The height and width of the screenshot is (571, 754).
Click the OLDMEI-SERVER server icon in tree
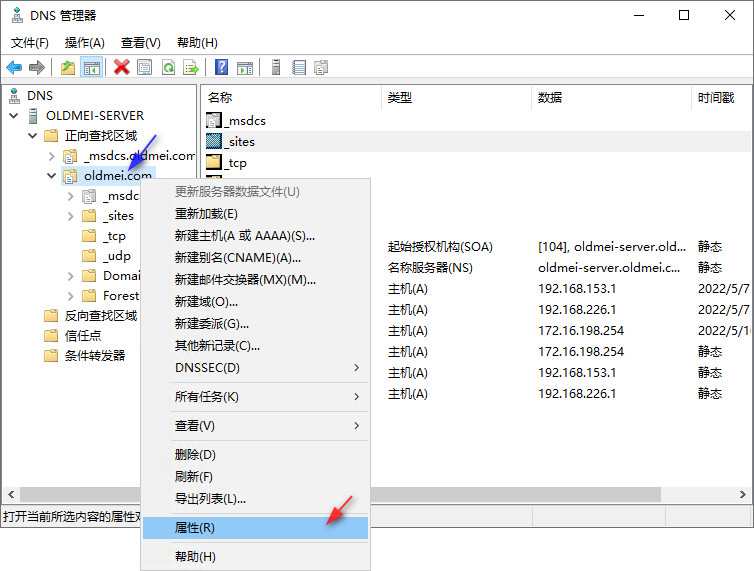pos(33,116)
